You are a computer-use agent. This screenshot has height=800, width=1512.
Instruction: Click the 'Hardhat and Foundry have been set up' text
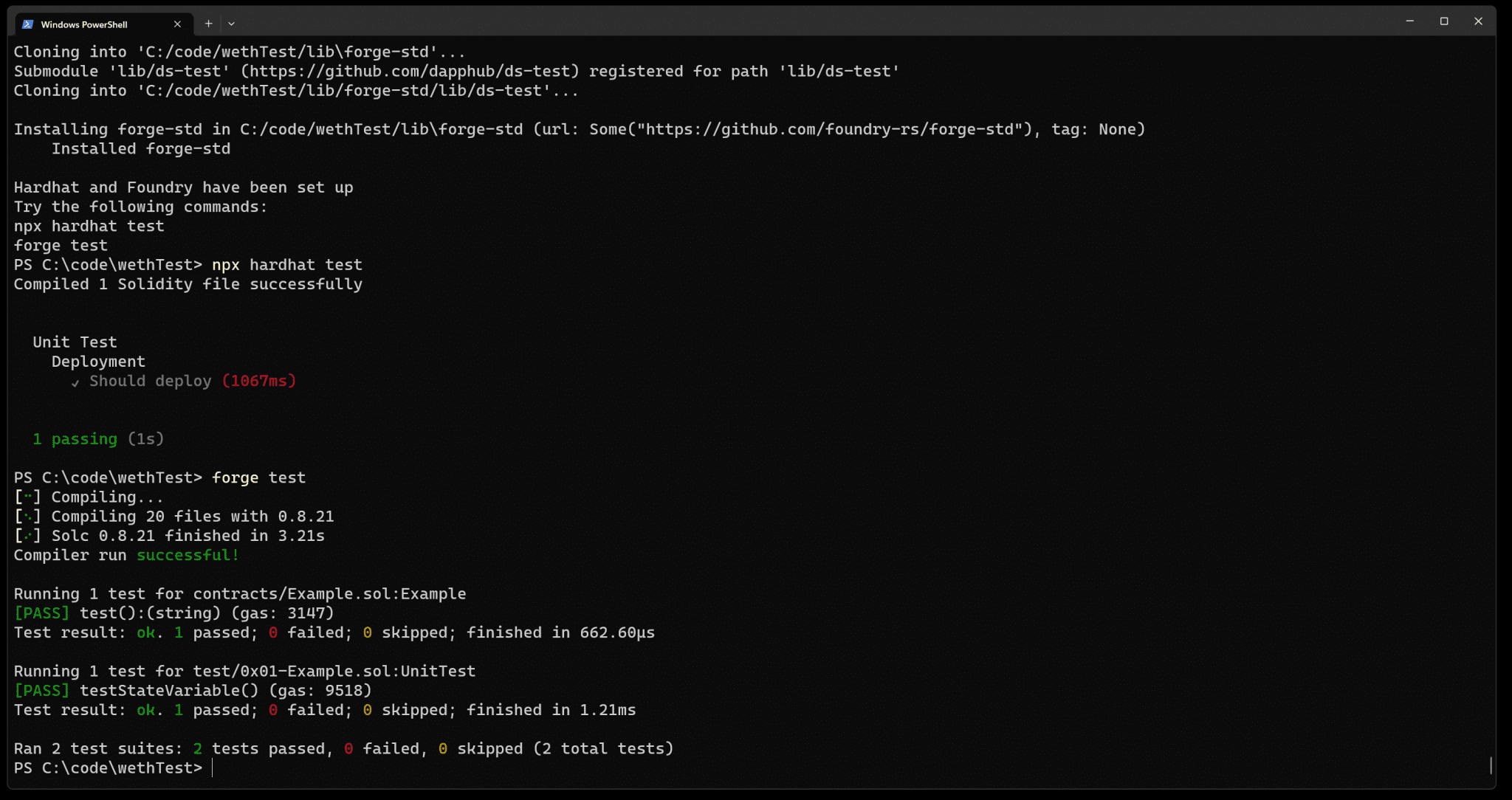click(183, 187)
